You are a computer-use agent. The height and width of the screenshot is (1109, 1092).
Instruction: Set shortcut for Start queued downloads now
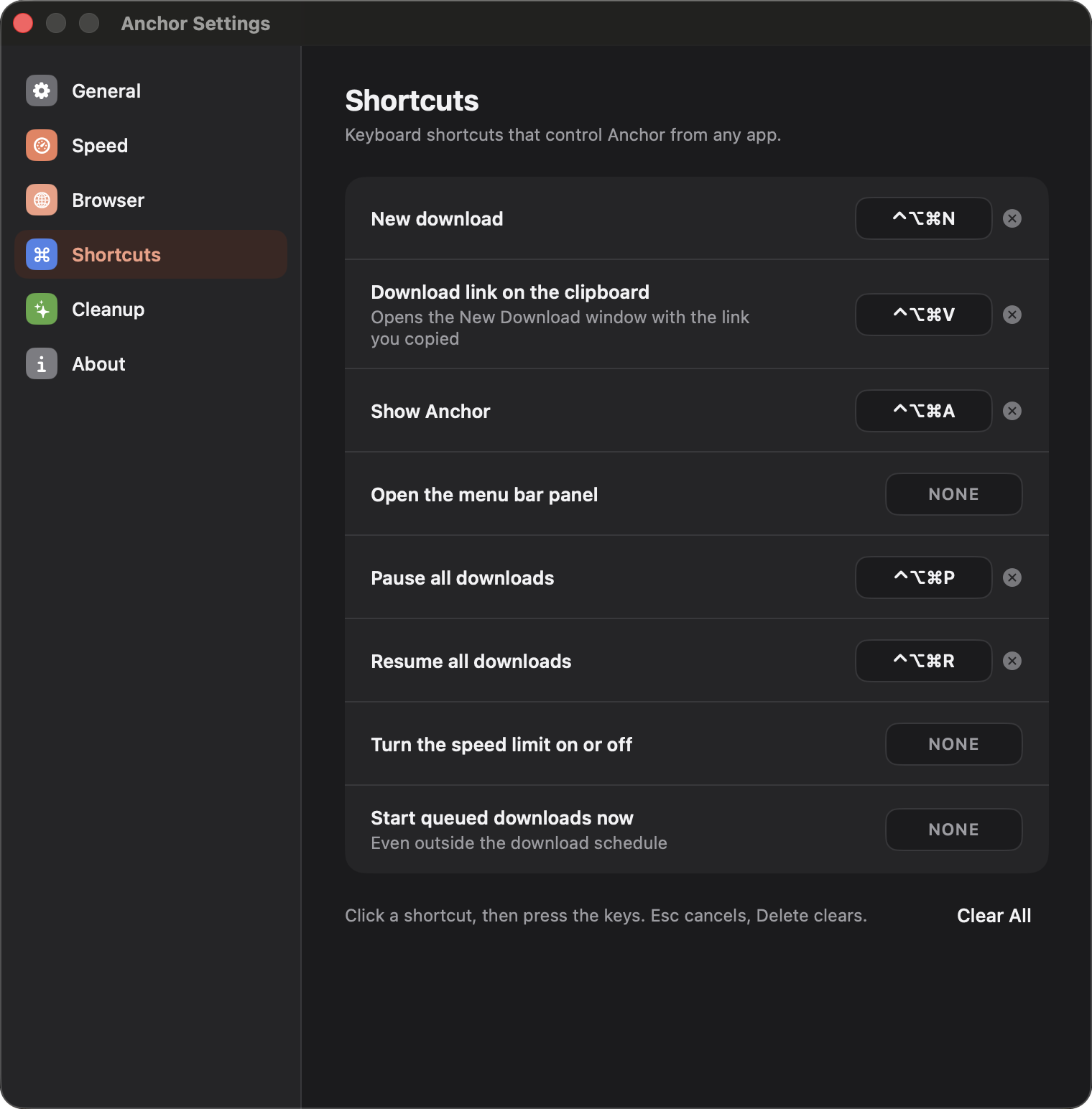coord(954,830)
